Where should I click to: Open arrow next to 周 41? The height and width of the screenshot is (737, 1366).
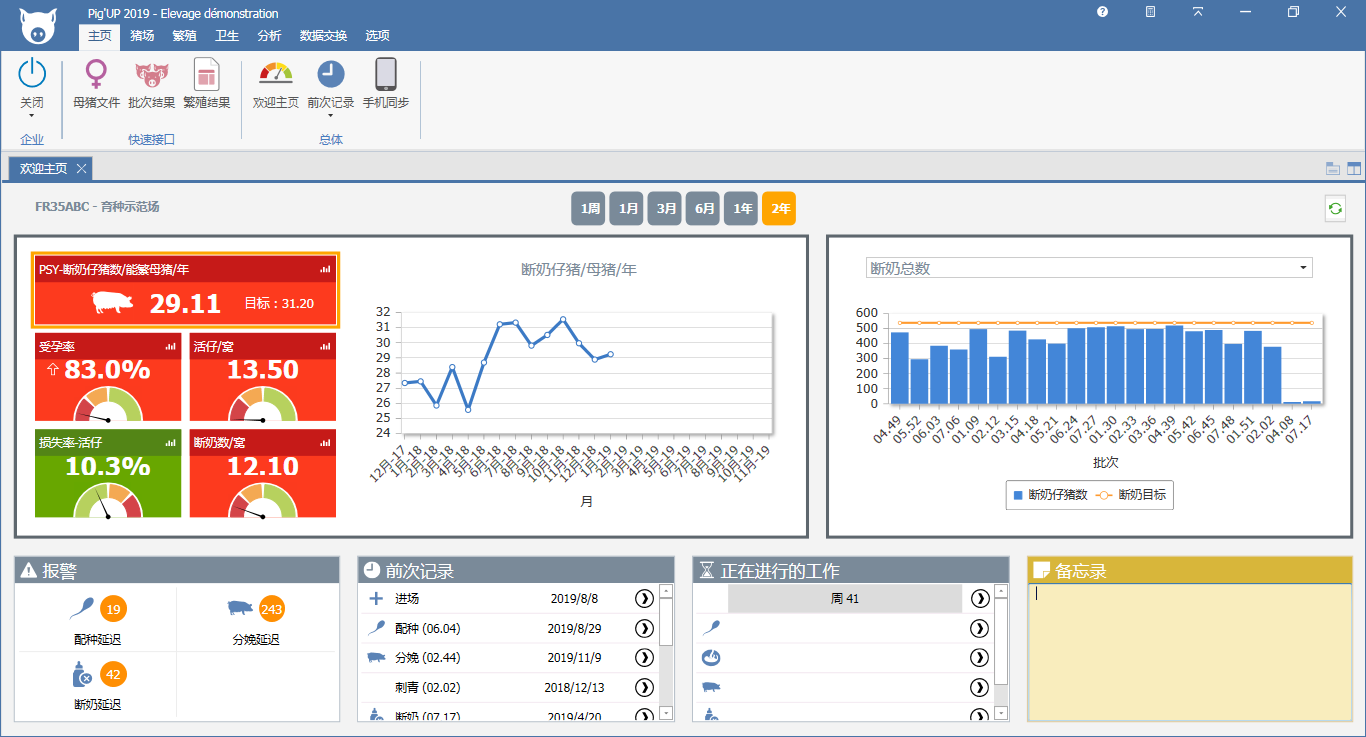pos(980,598)
